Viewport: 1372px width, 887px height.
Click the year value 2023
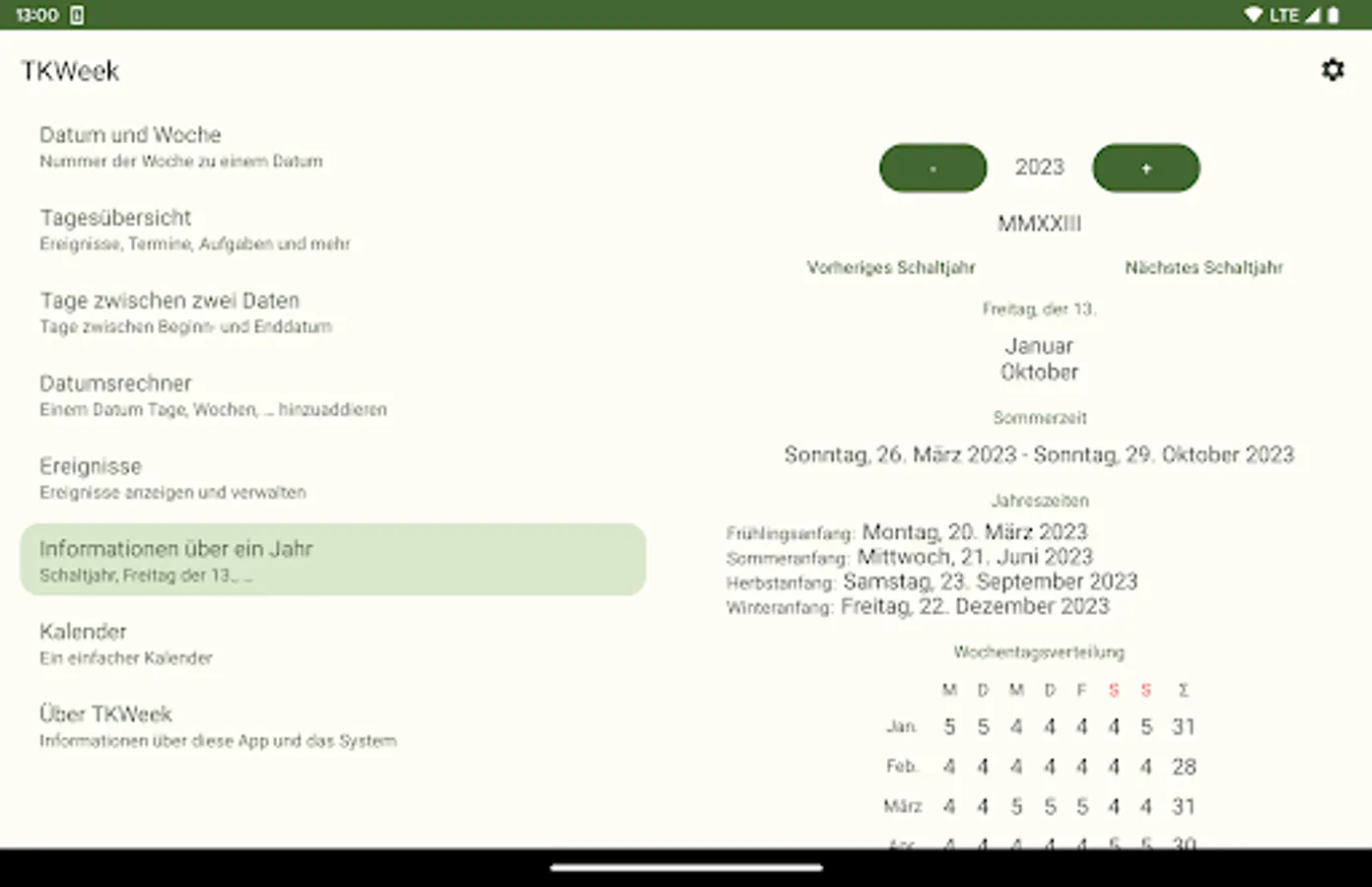click(1040, 168)
